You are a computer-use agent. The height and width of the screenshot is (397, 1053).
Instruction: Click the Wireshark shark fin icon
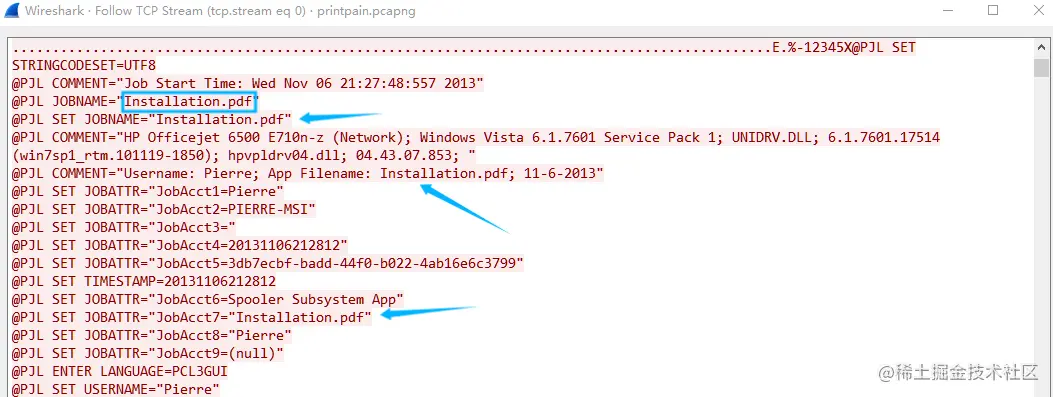11,11
